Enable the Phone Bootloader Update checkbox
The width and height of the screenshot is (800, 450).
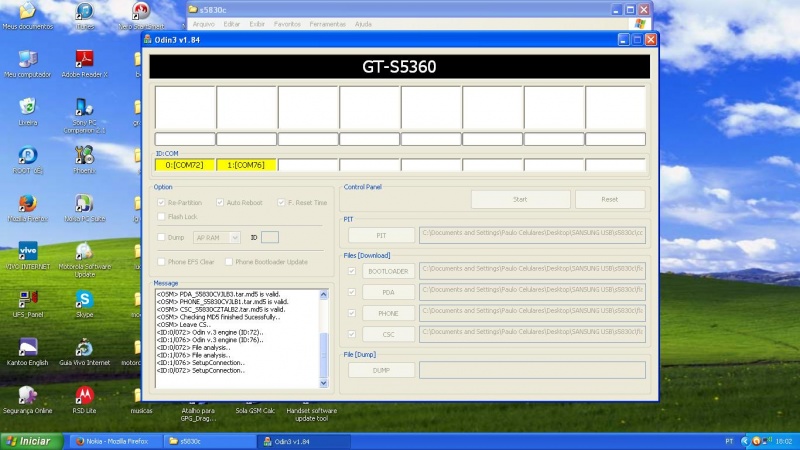point(229,262)
